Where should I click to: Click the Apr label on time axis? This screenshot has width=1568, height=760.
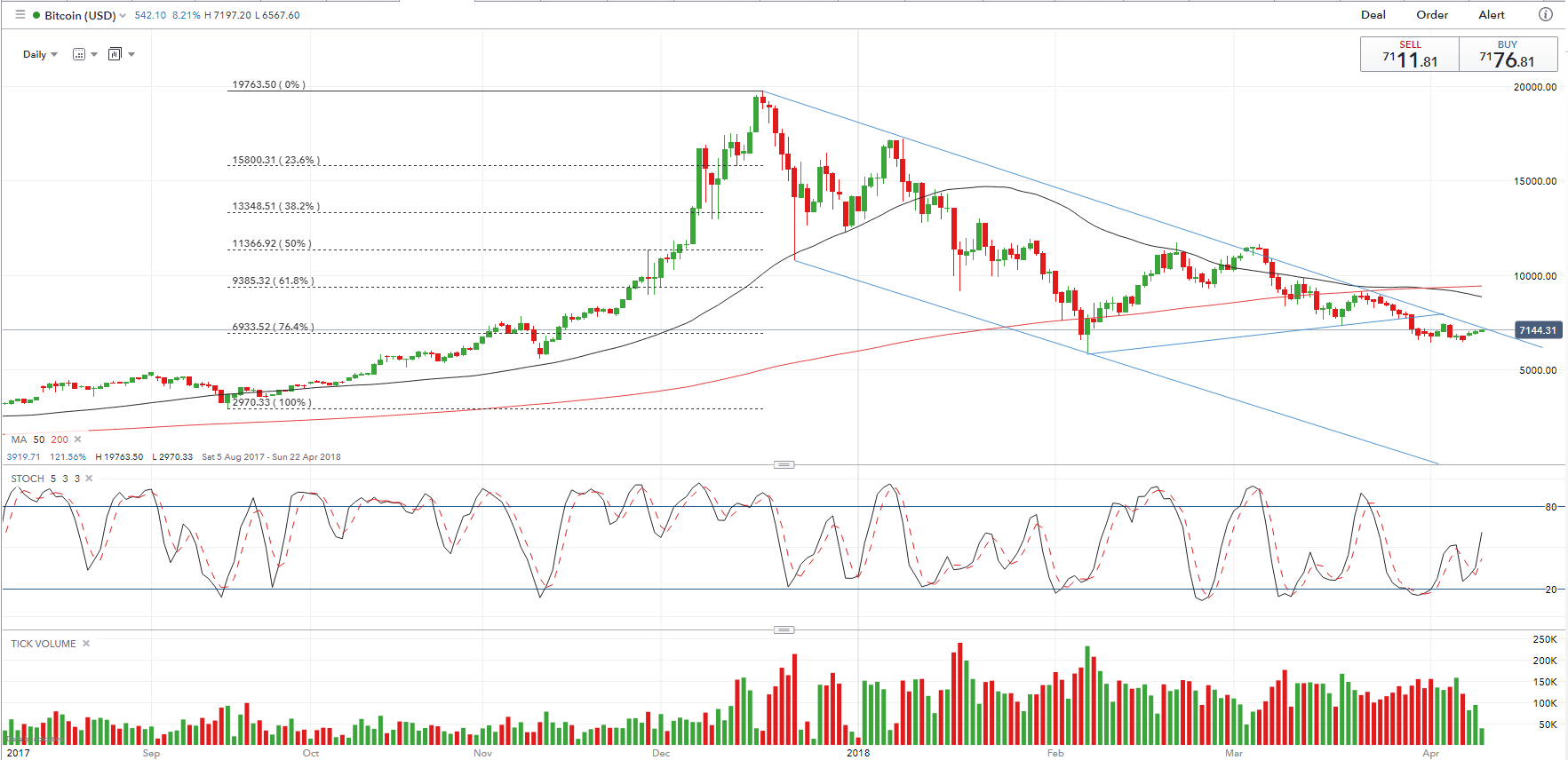pos(1430,753)
